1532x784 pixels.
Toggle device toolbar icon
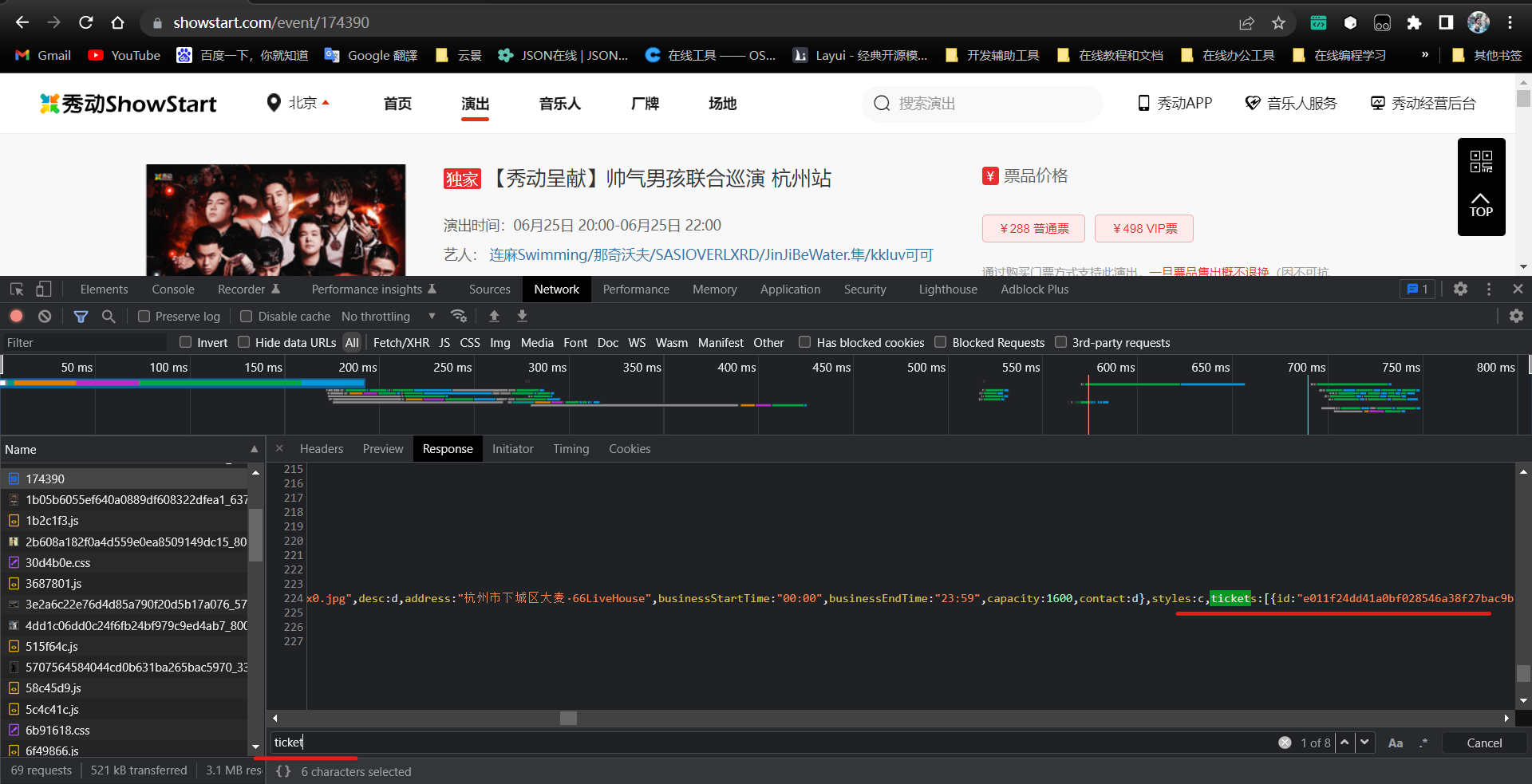44,289
